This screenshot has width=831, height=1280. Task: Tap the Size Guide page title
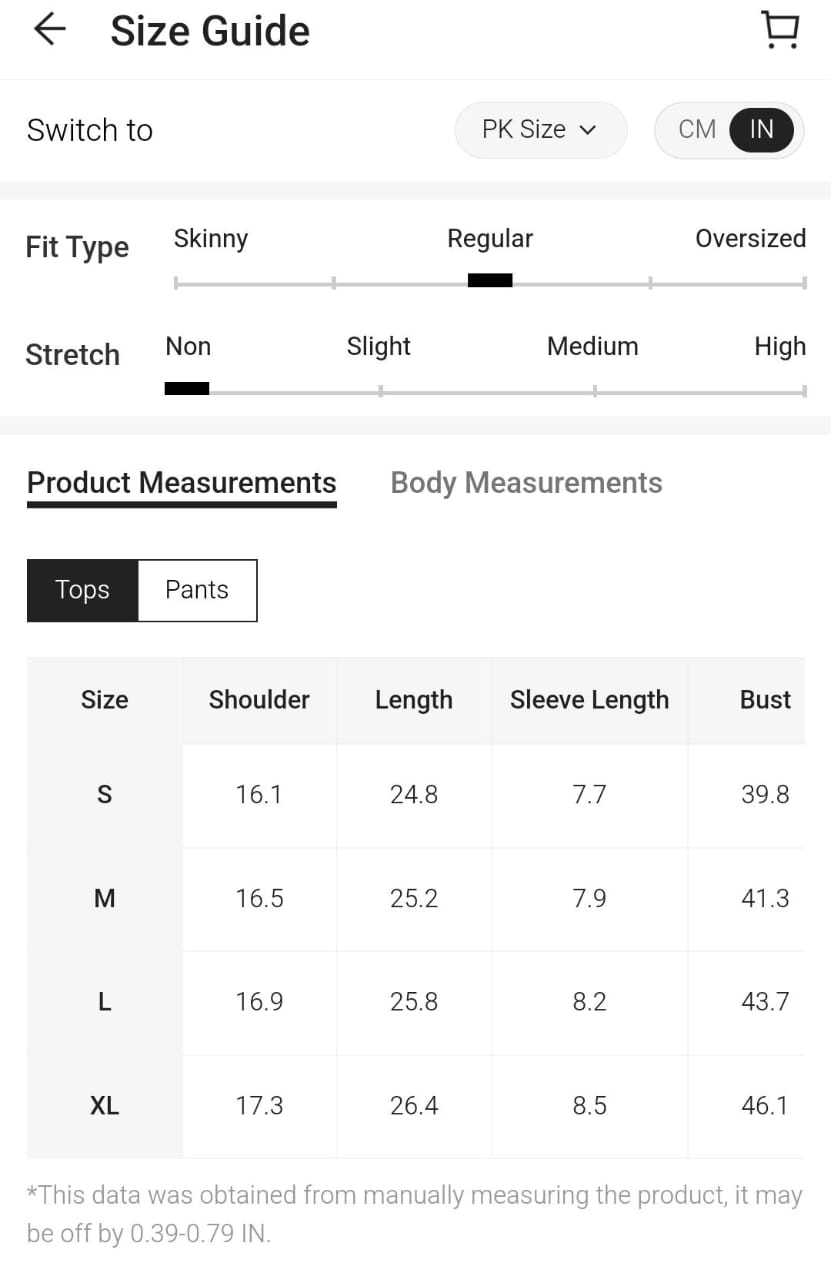point(210,31)
